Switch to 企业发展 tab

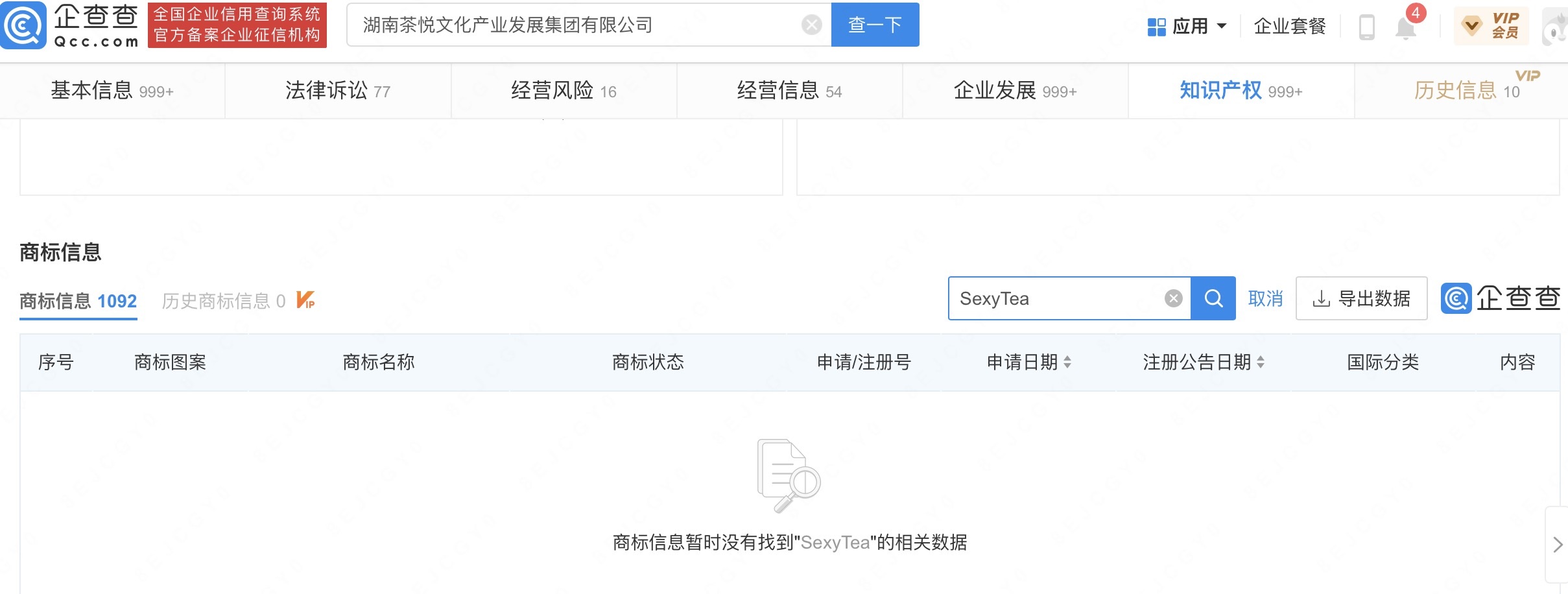(1015, 91)
